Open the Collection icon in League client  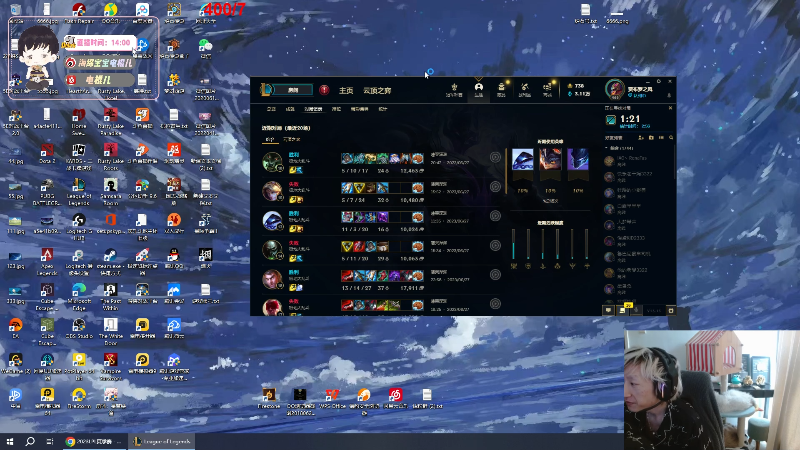tap(501, 89)
